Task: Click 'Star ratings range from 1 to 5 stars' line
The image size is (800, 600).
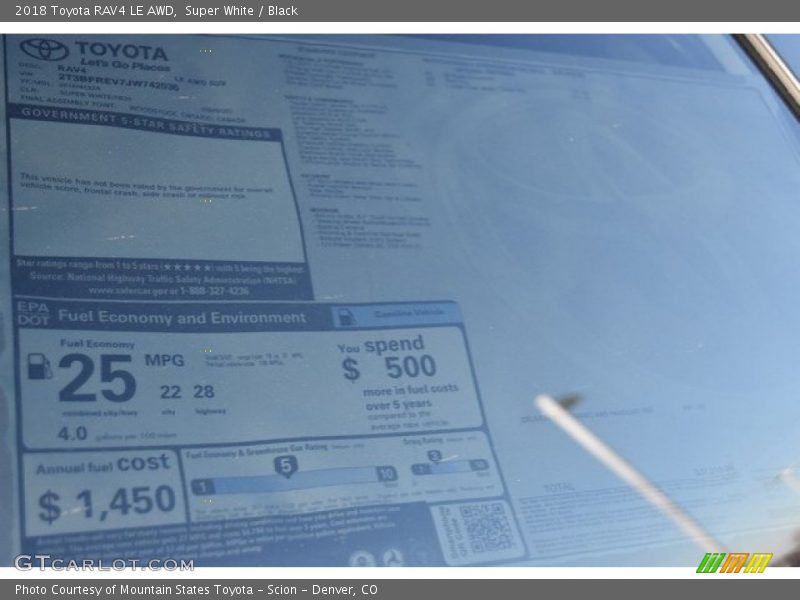Action: [x=160, y=266]
